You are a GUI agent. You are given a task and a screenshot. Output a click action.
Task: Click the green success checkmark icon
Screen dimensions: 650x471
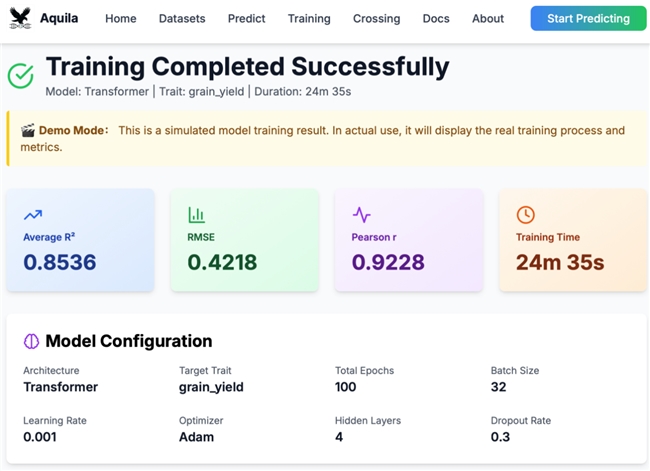21,75
